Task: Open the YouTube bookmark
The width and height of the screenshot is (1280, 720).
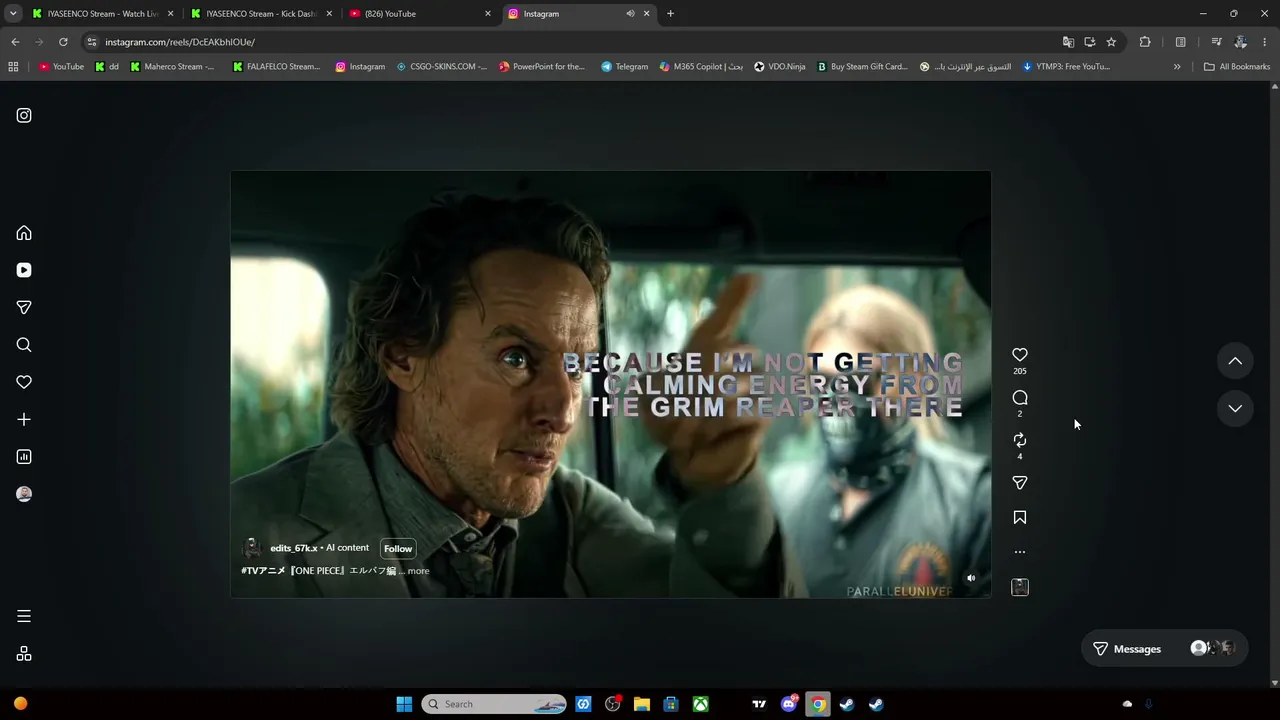Action: click(x=61, y=67)
